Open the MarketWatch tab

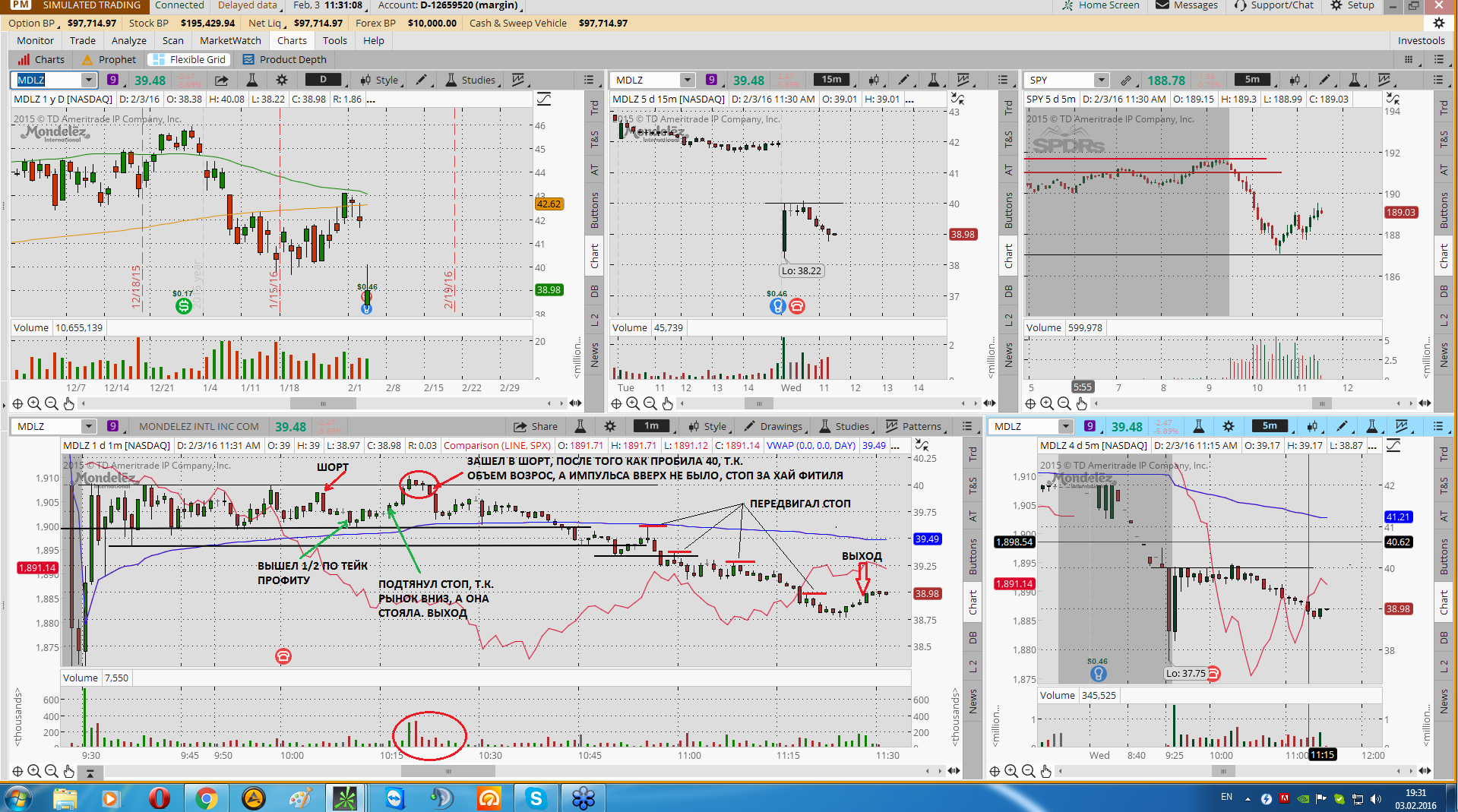[x=230, y=40]
